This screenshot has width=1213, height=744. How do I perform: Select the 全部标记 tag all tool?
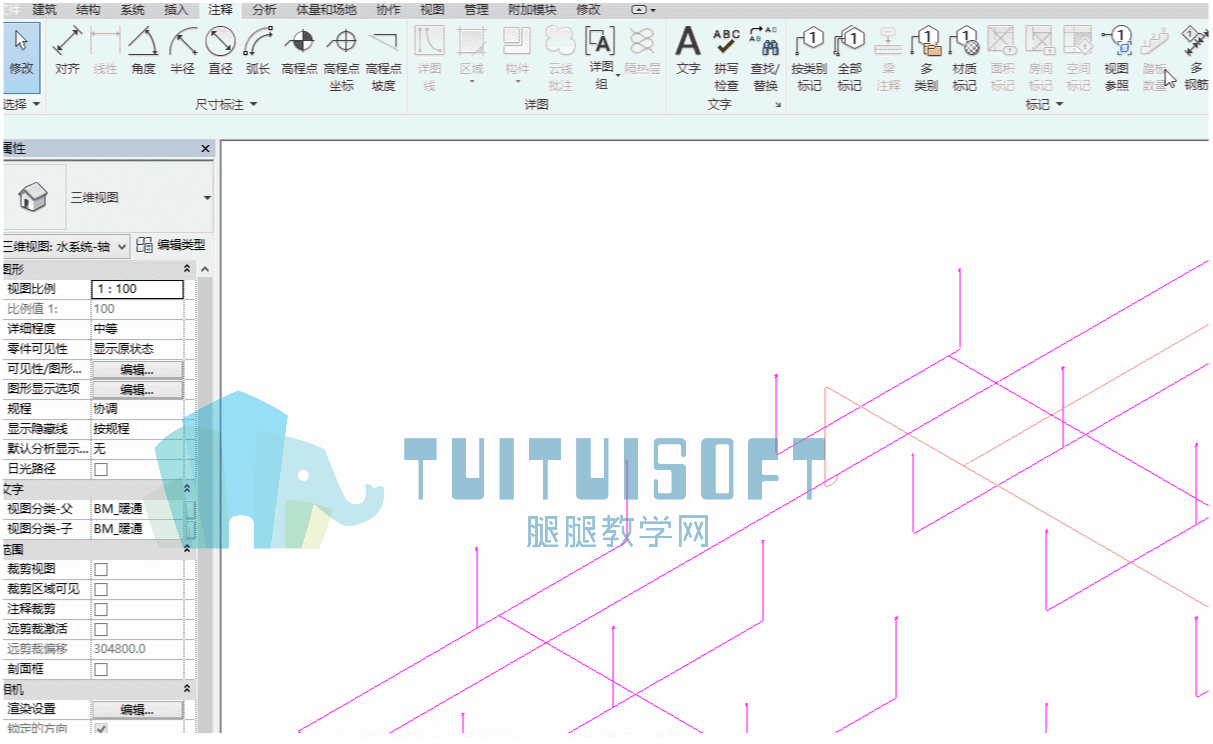coord(849,59)
